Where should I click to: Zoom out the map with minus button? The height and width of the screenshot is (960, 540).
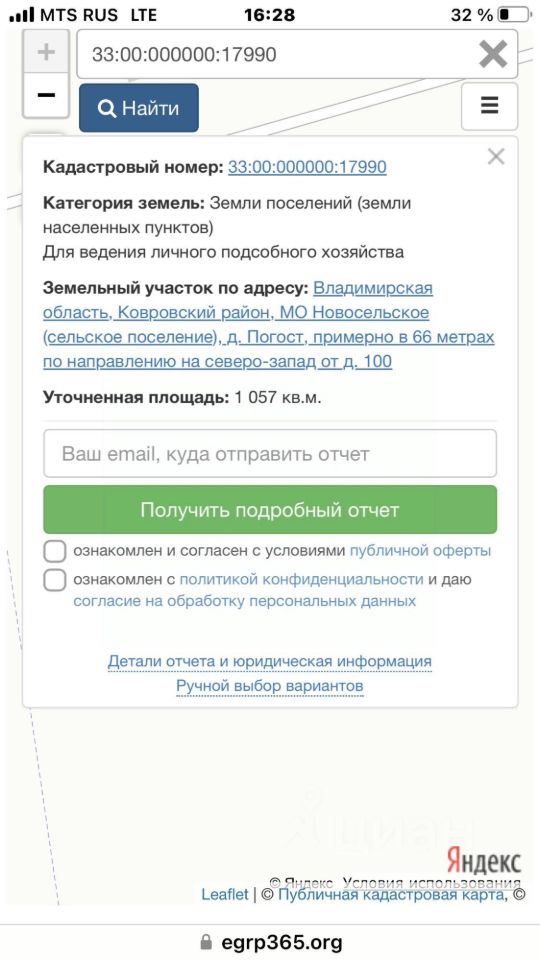click(x=46, y=96)
